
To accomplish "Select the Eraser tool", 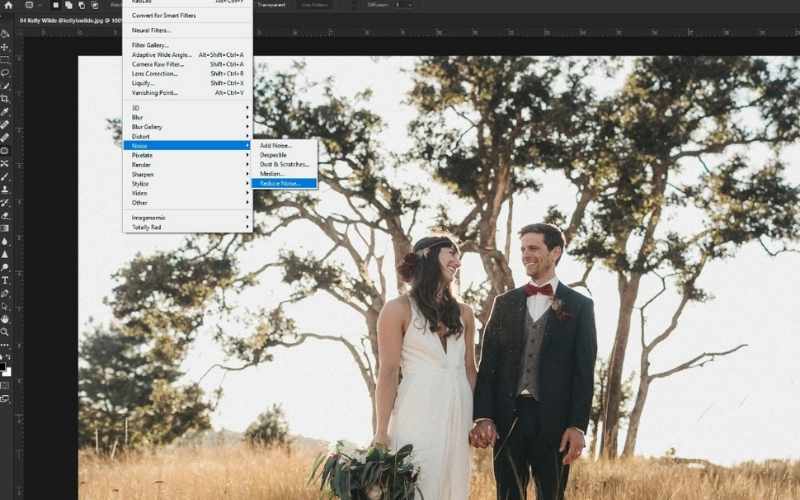I will click(5, 215).
